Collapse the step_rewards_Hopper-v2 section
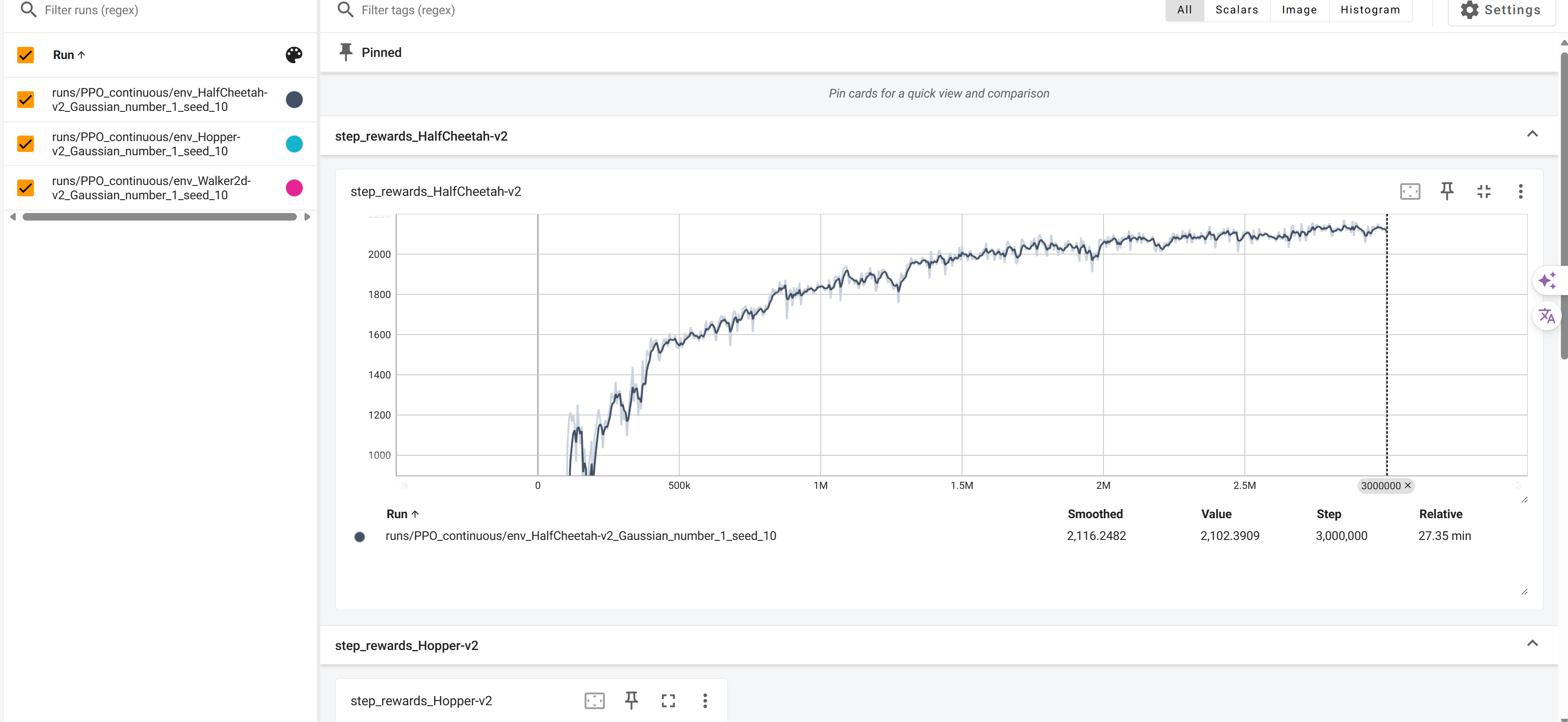This screenshot has height=722, width=1568. click(1532, 643)
